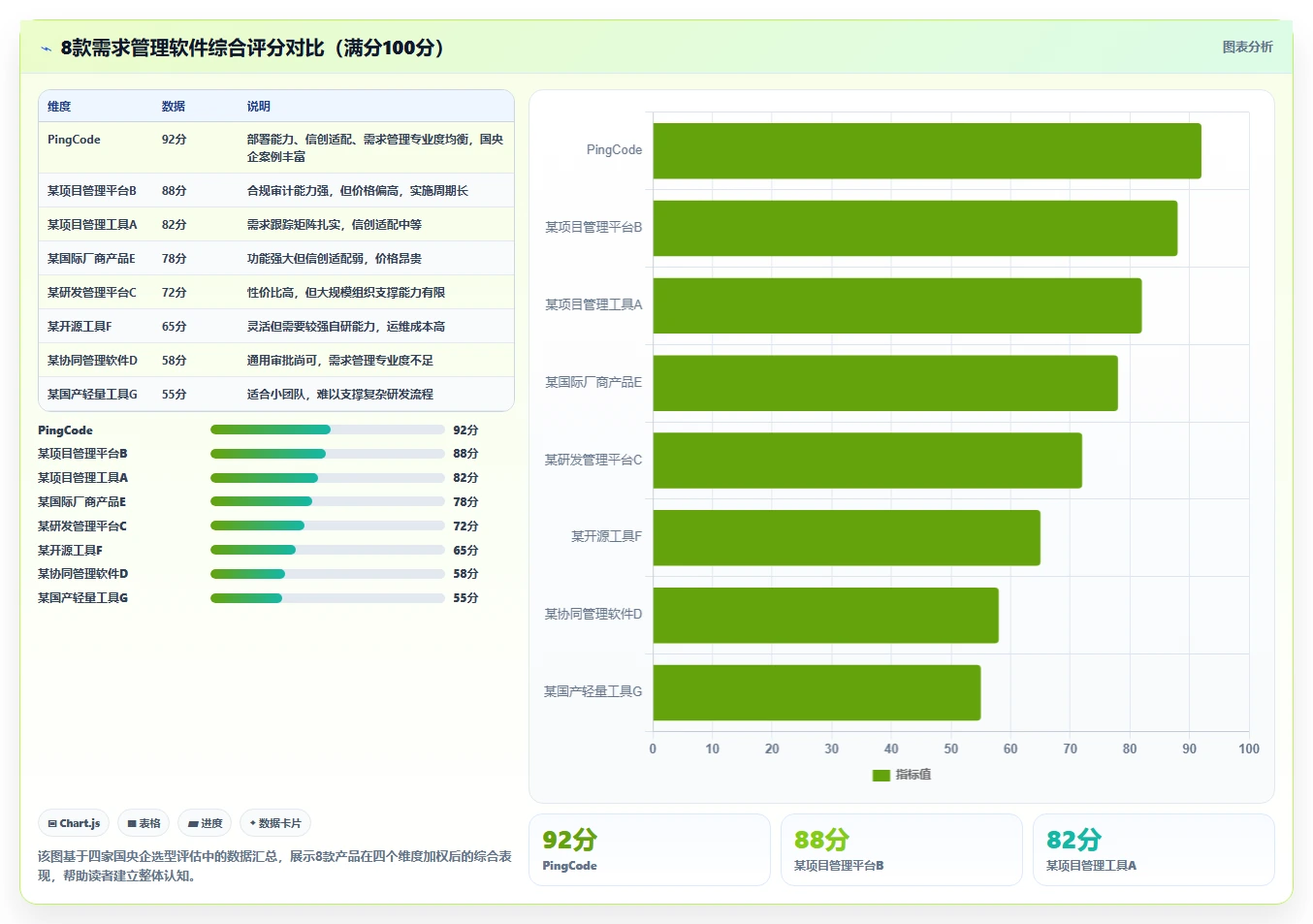This screenshot has width=1313, height=924.
Task: Open the 82分 某项目管理工具A summary card
Action: (1154, 849)
